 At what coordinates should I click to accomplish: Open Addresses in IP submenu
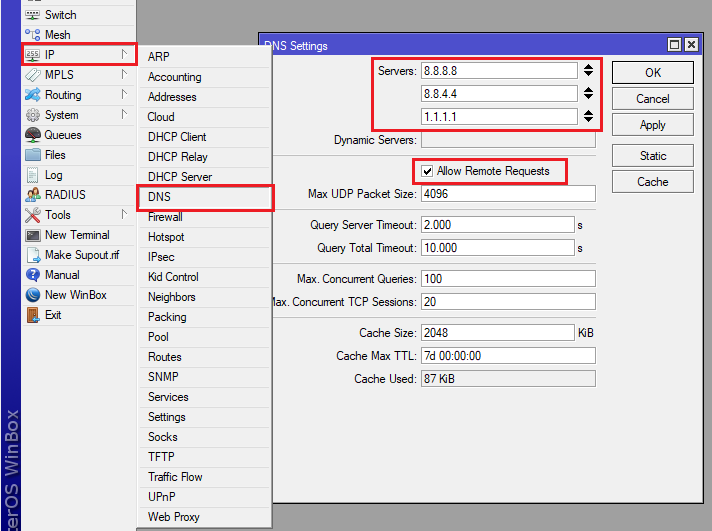click(x=204, y=97)
